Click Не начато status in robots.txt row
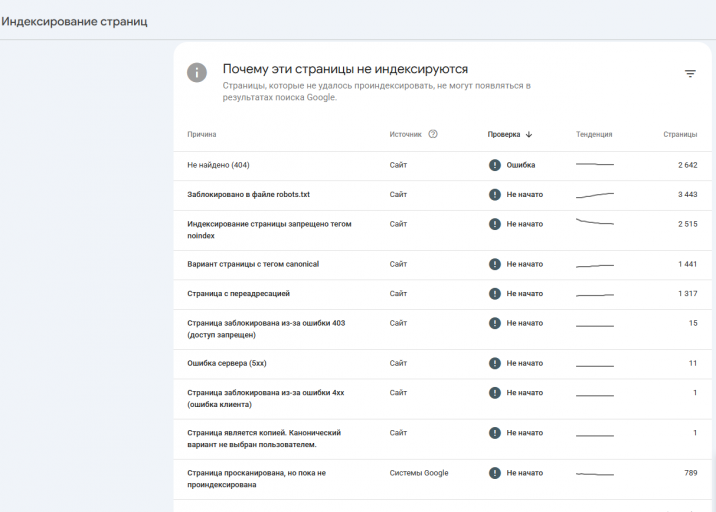The height and width of the screenshot is (512, 716). 525,195
